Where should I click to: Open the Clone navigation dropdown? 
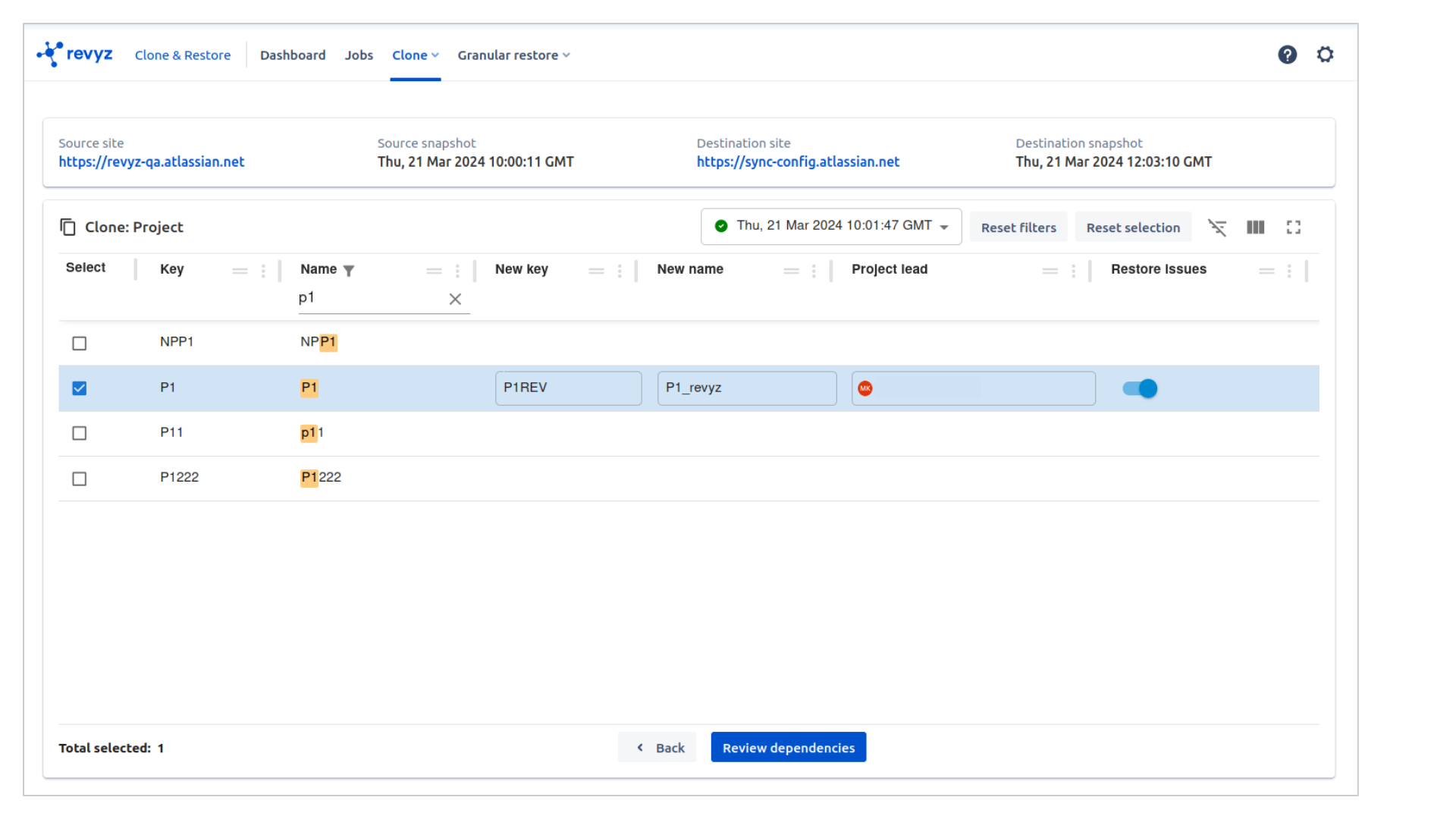pos(415,55)
